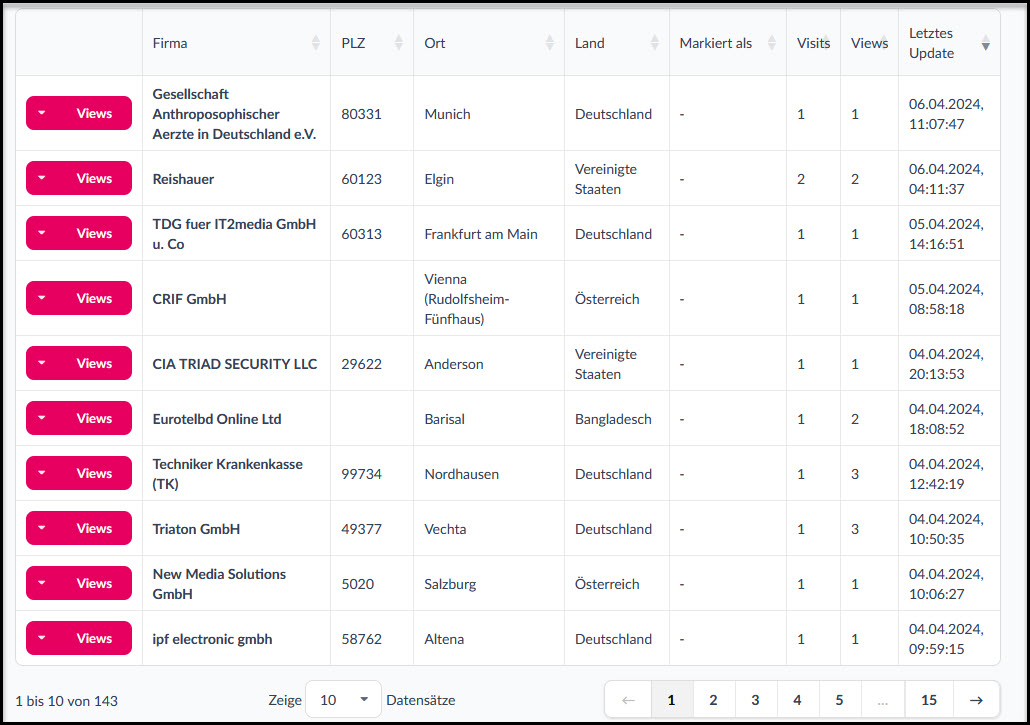This screenshot has height=725, width=1030.
Task: Click city Munich cell
Action: [447, 114]
